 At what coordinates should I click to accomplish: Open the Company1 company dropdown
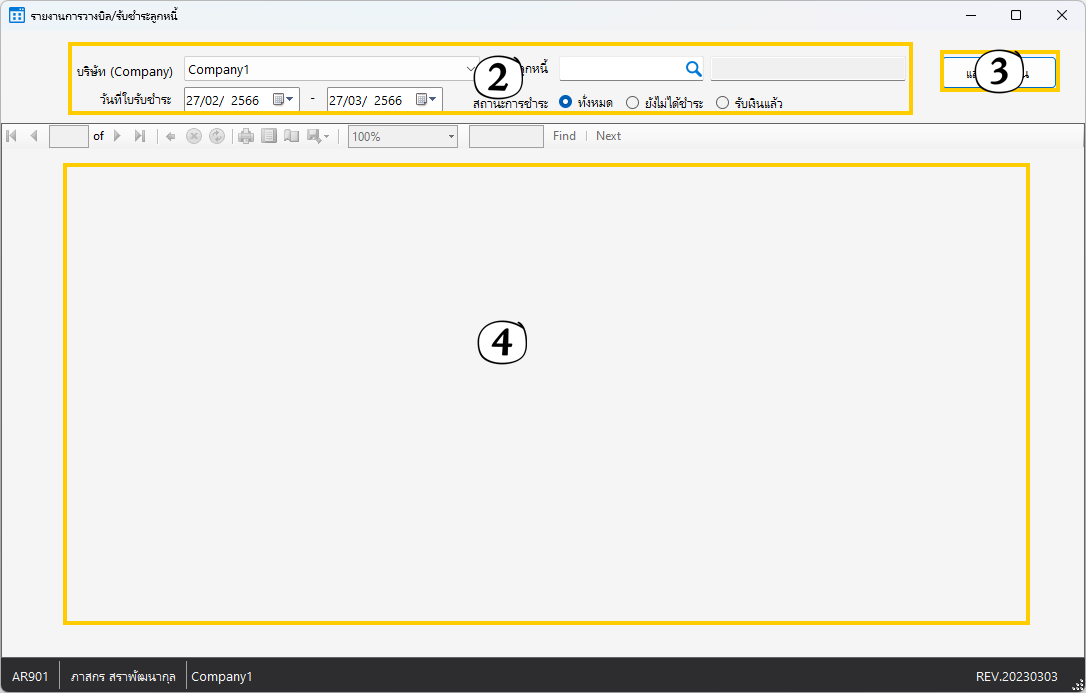pyautogui.click(x=471, y=69)
